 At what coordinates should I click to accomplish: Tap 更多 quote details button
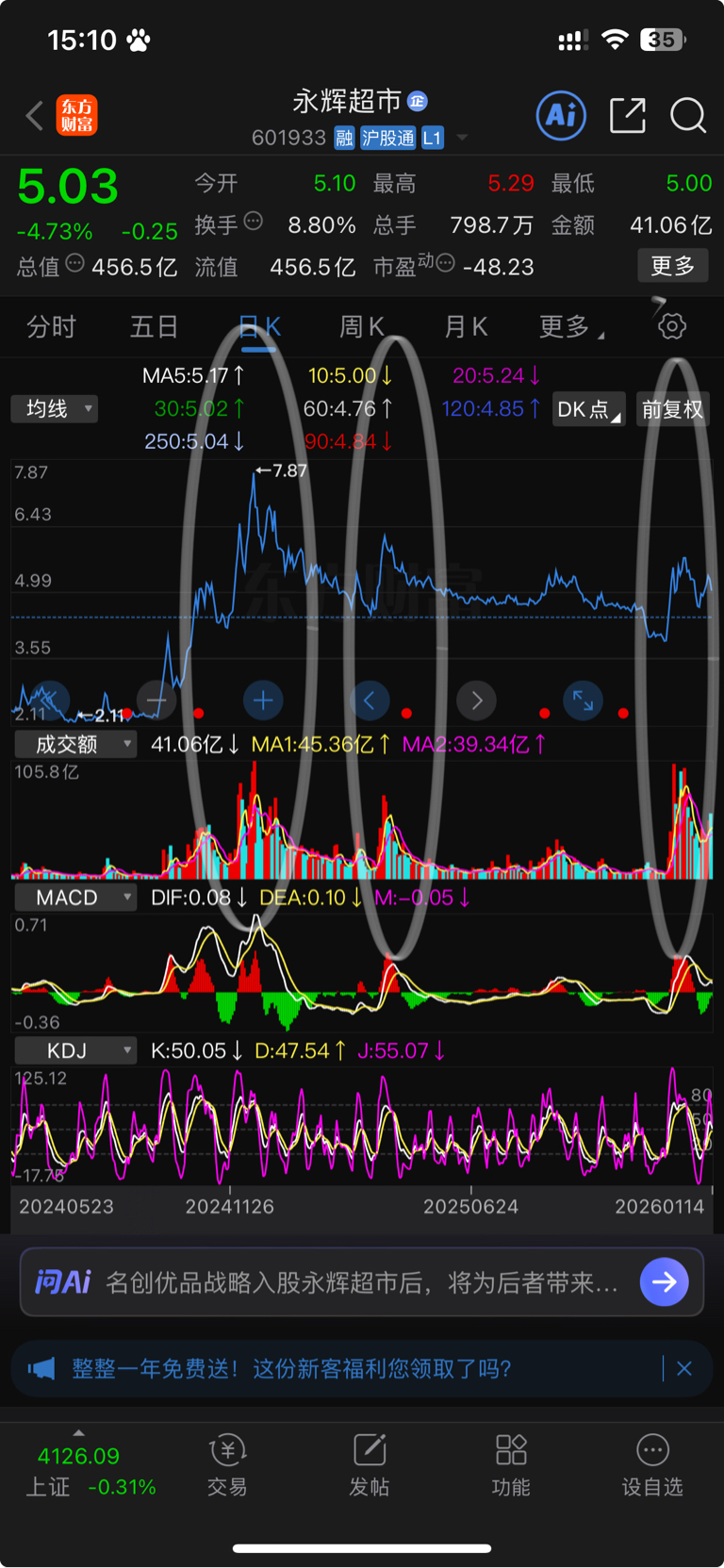point(673,266)
